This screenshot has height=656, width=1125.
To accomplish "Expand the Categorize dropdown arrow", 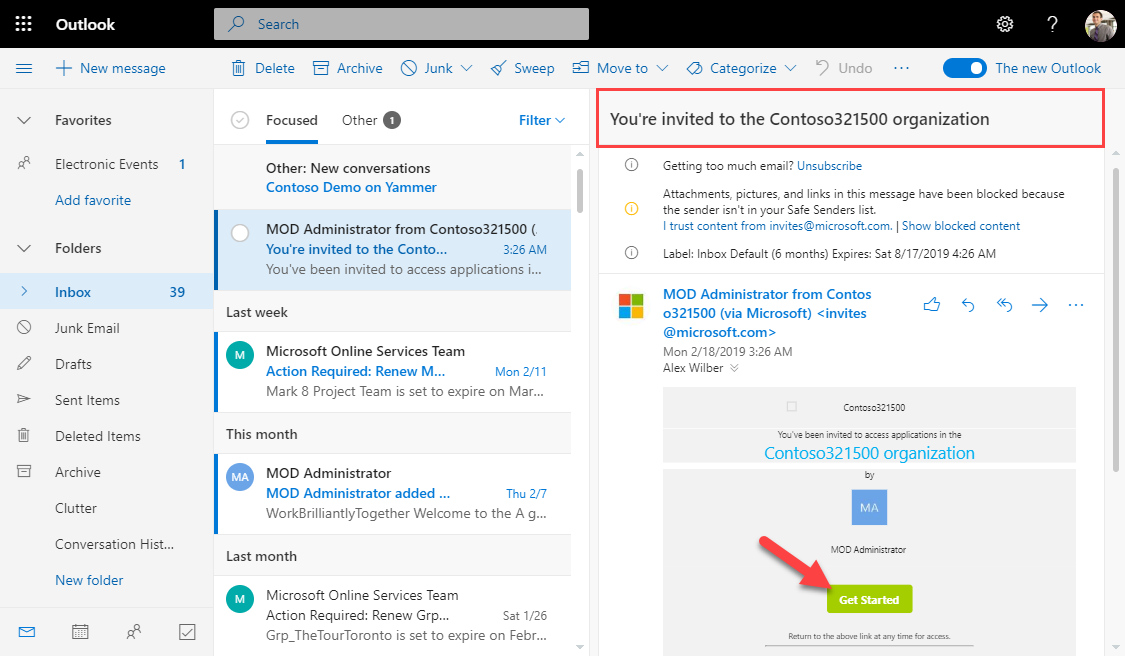I will [791, 68].
